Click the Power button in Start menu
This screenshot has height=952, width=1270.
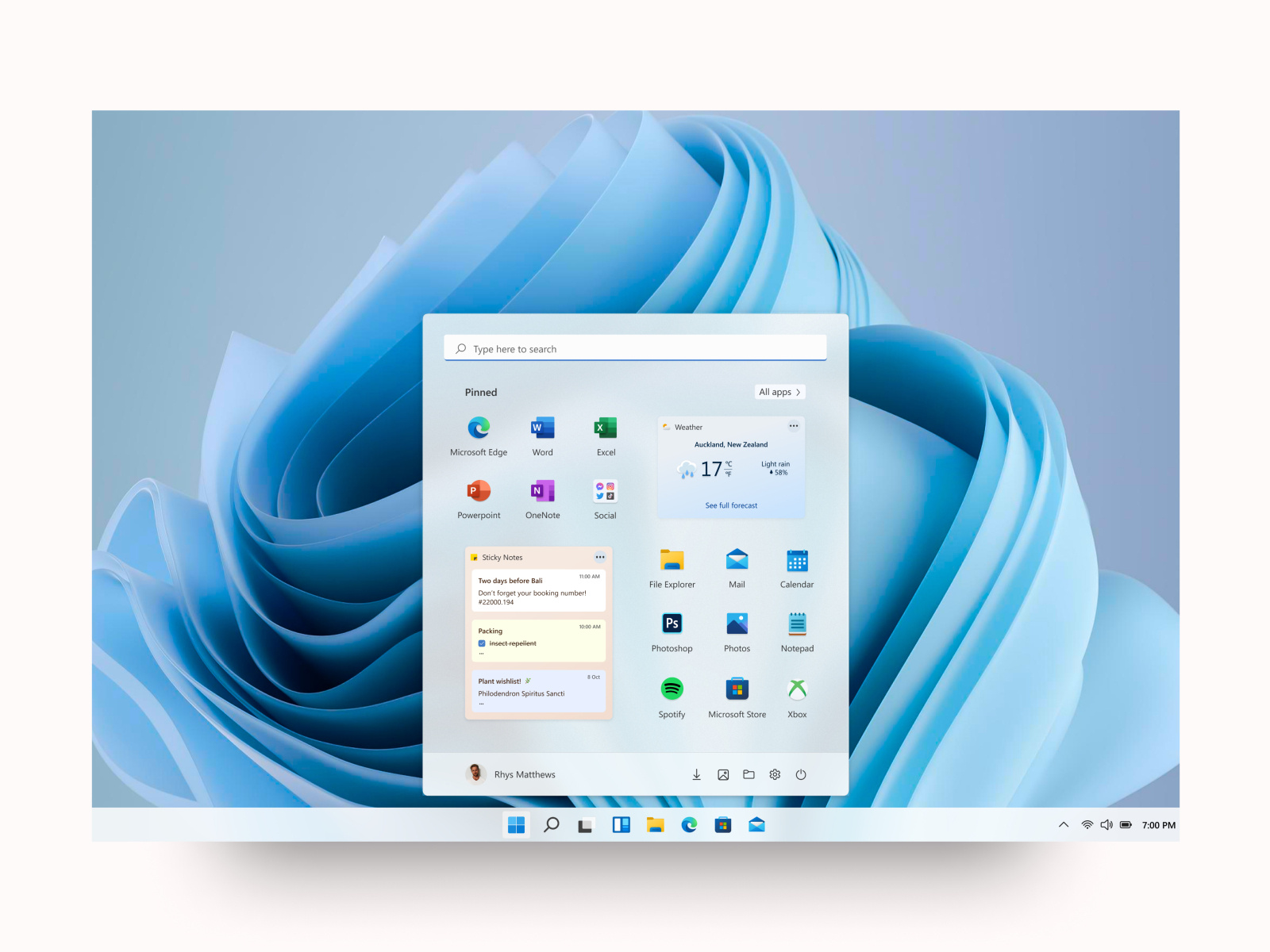point(801,774)
